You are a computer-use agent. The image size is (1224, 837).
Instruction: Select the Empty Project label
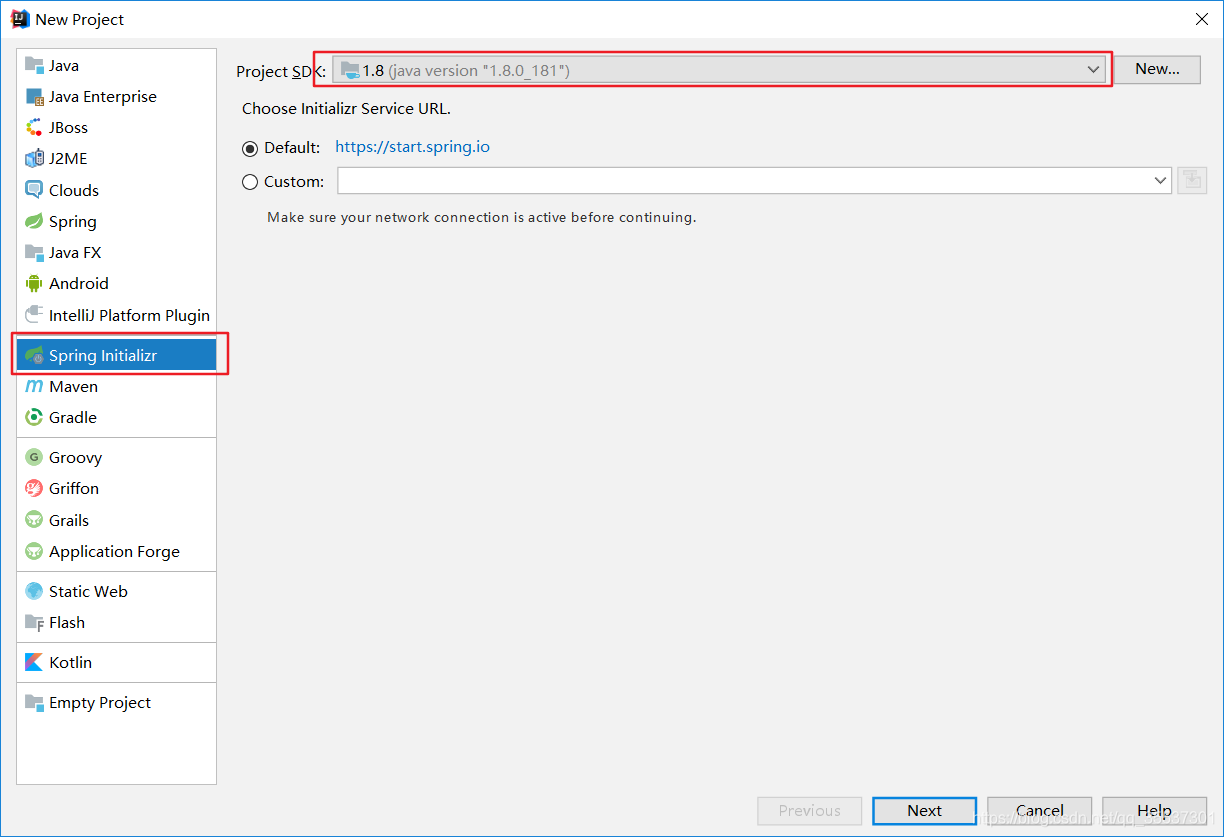point(100,702)
